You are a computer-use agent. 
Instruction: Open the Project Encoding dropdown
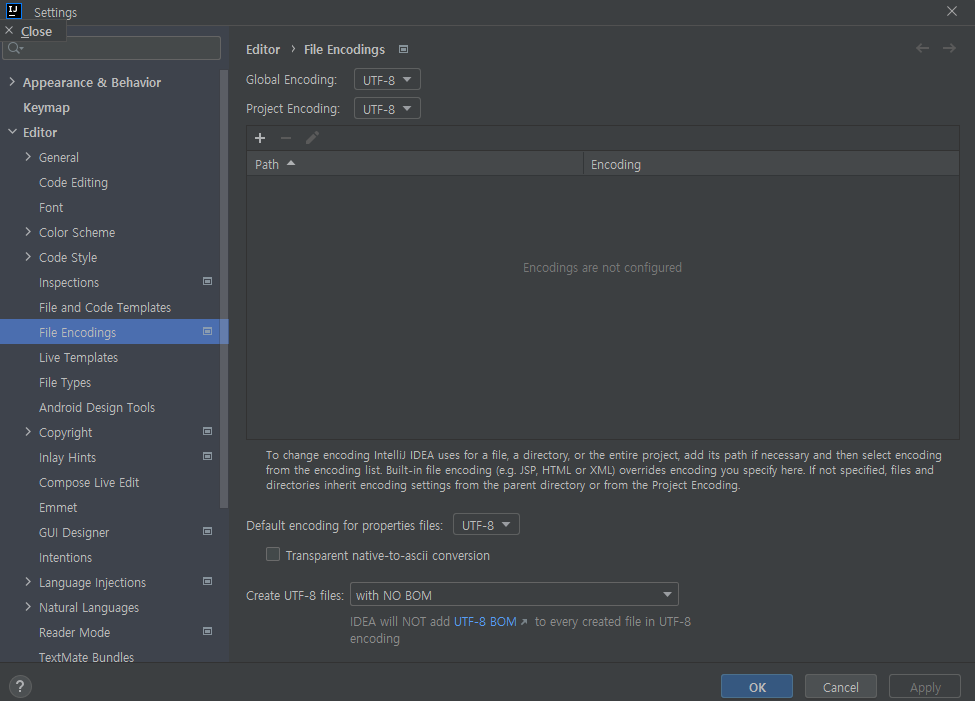[387, 108]
